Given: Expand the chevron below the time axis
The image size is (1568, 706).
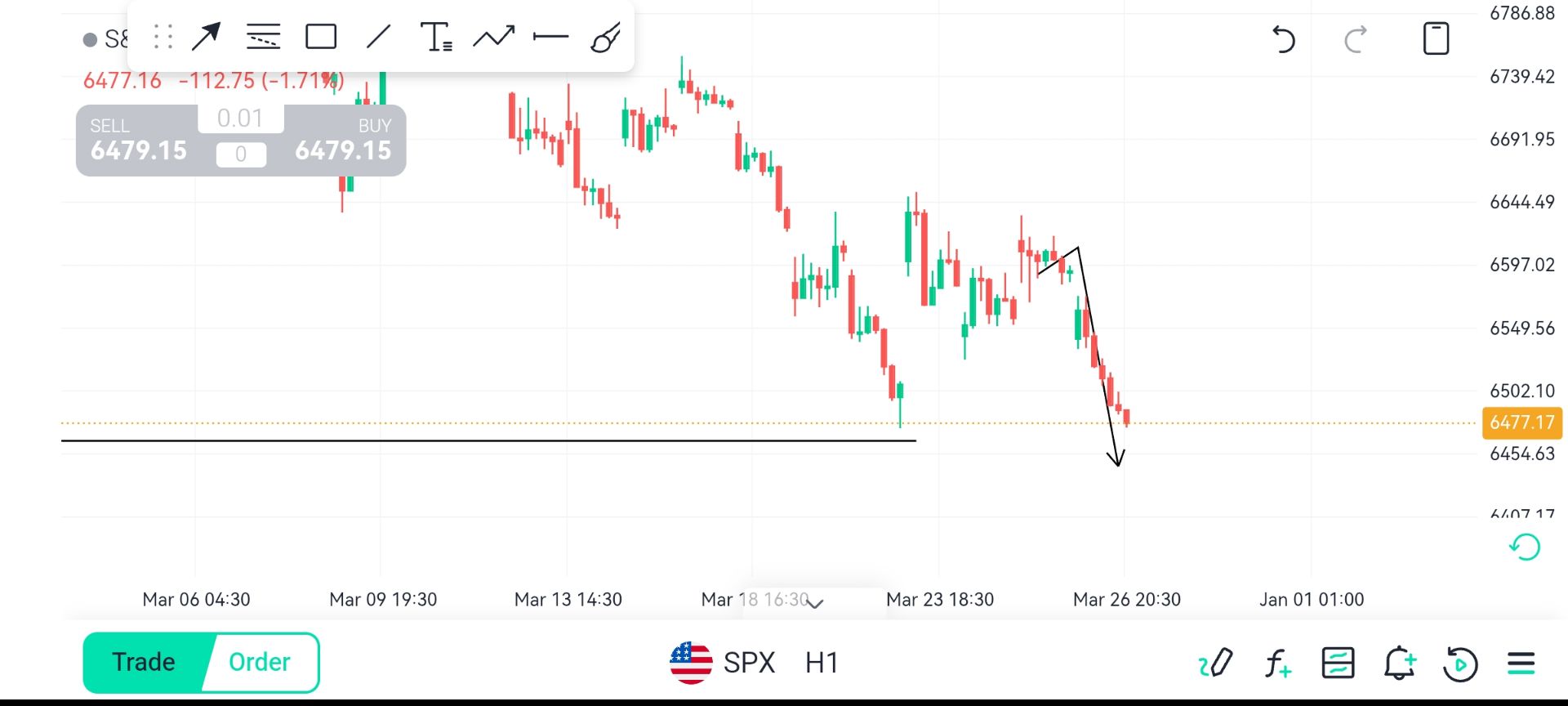Looking at the screenshot, I should pyautogui.click(x=815, y=603).
